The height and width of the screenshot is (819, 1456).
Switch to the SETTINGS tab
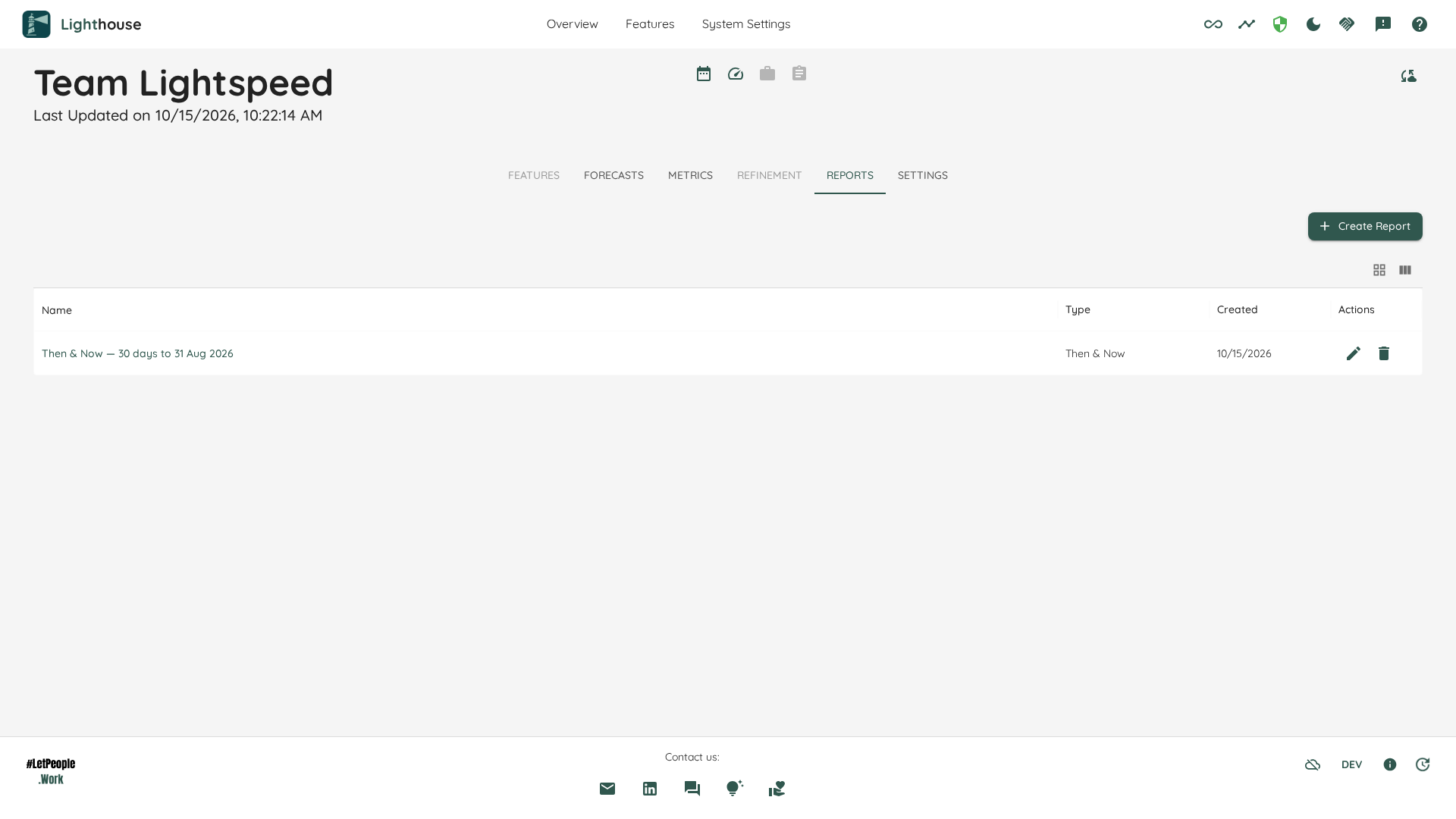point(923,175)
